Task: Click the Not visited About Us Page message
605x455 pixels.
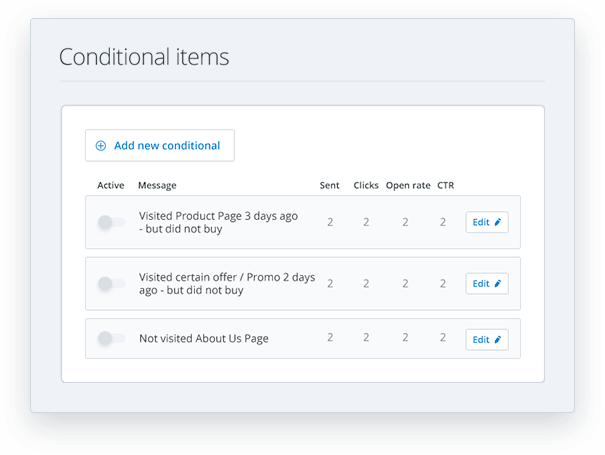Action: pos(204,339)
